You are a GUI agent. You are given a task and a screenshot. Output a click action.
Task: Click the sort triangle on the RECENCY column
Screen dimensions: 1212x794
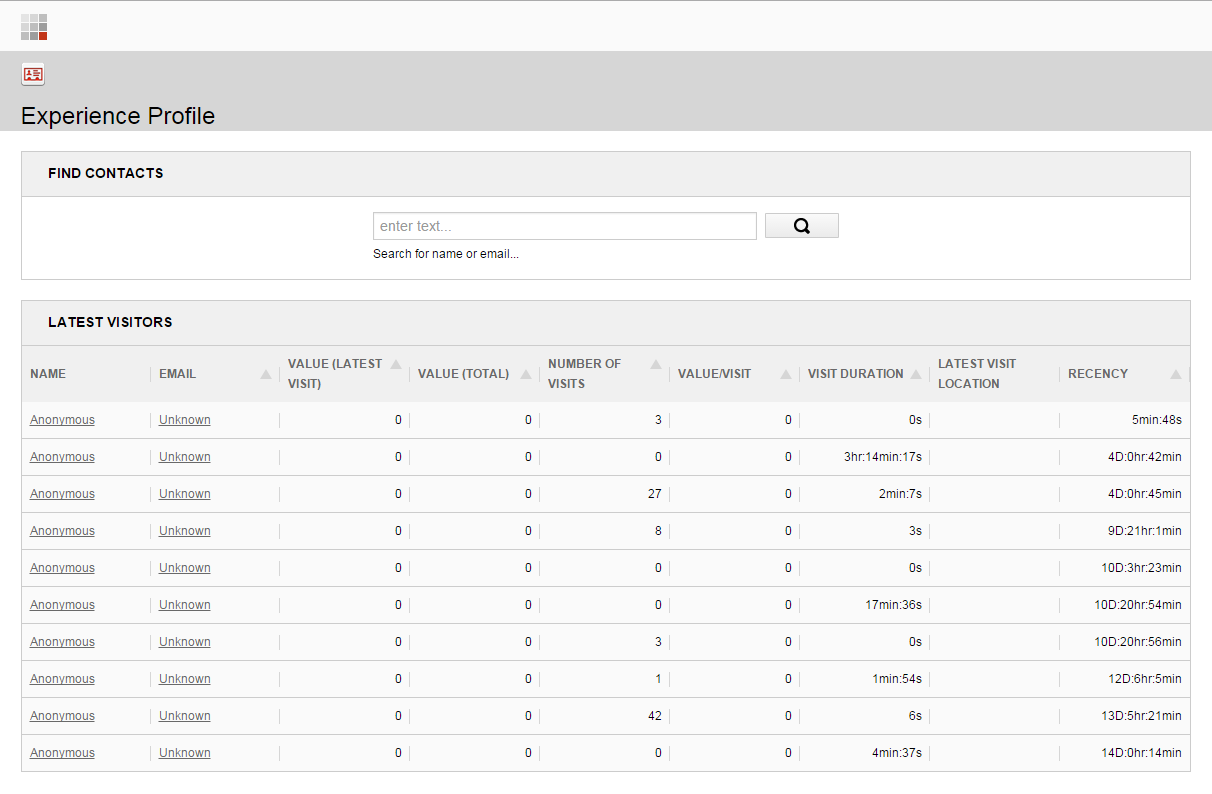1176,373
